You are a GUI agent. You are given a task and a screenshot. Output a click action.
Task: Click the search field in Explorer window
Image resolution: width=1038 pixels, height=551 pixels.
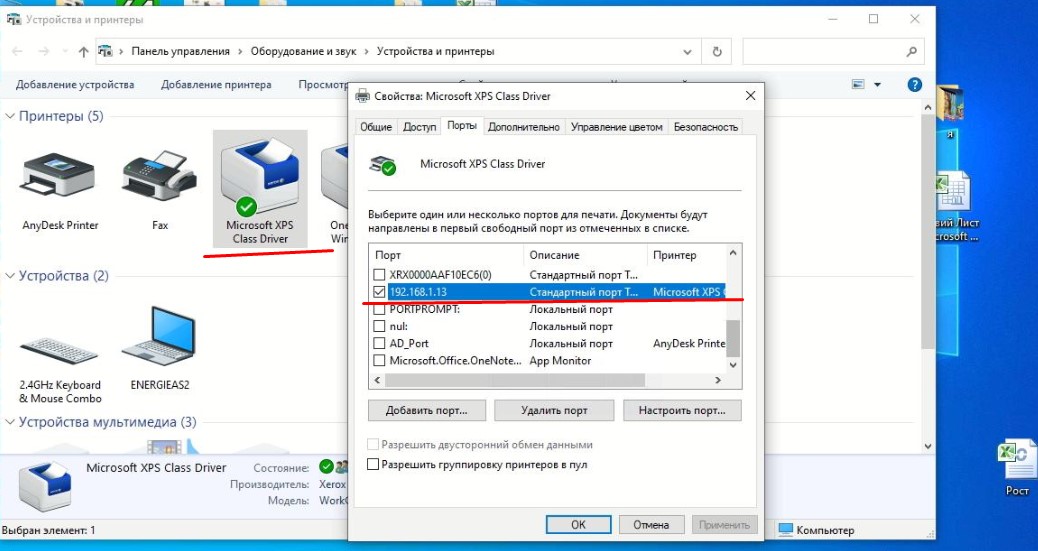click(x=822, y=51)
